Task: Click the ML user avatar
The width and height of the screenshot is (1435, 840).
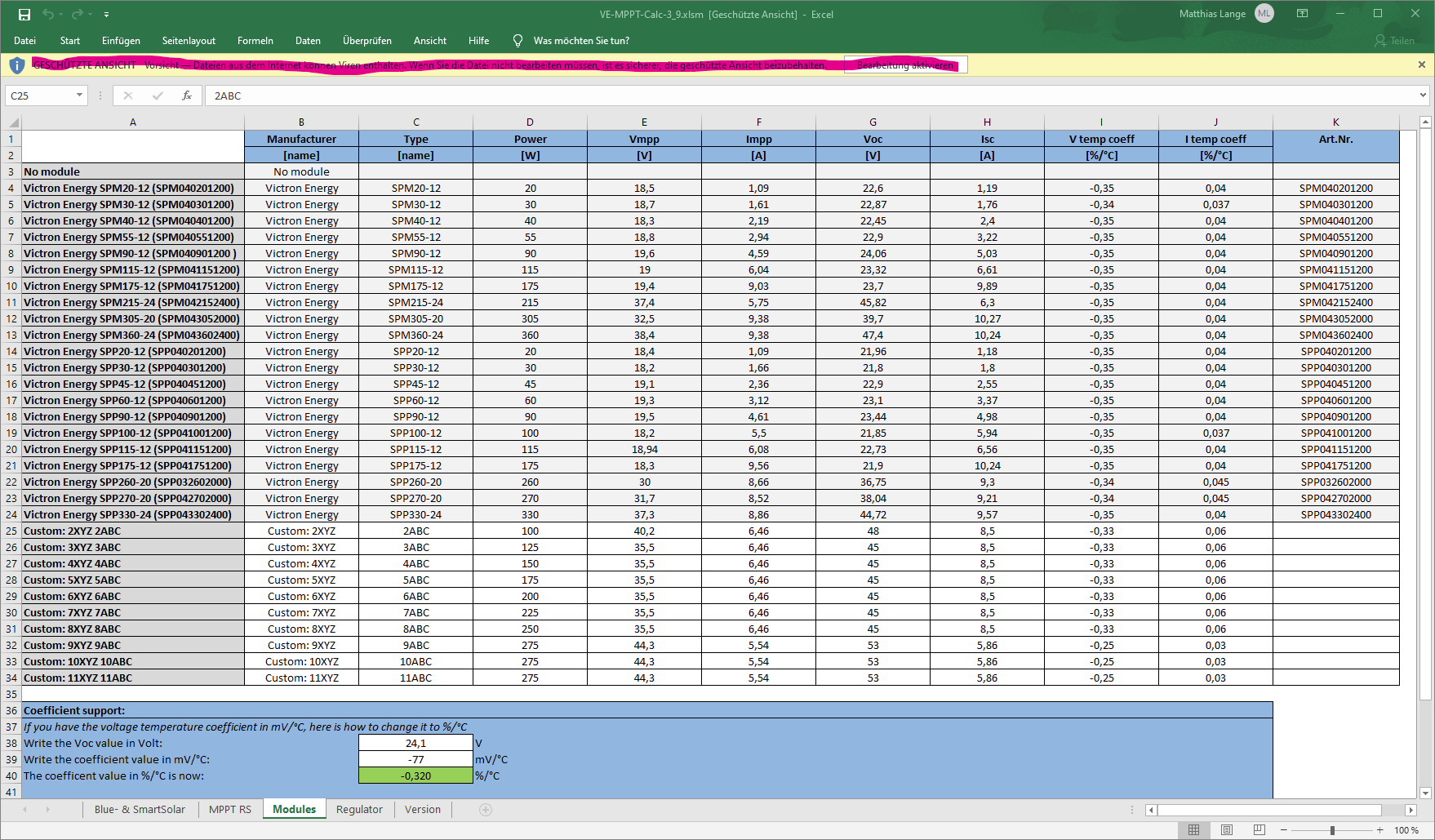Action: click(x=1264, y=13)
